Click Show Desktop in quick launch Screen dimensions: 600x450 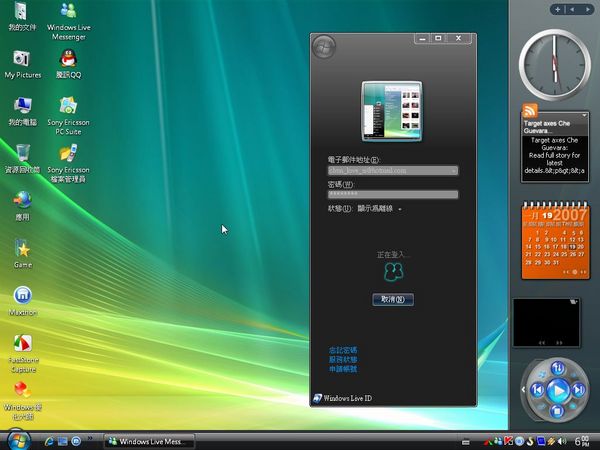tap(62, 442)
